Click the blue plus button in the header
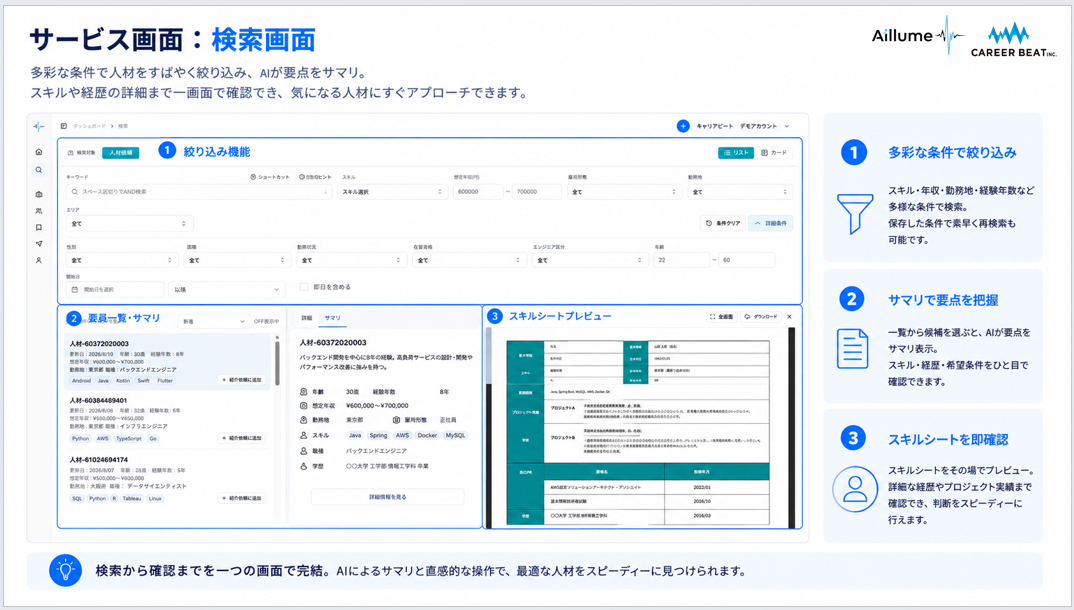The height and width of the screenshot is (610, 1074). coord(683,126)
